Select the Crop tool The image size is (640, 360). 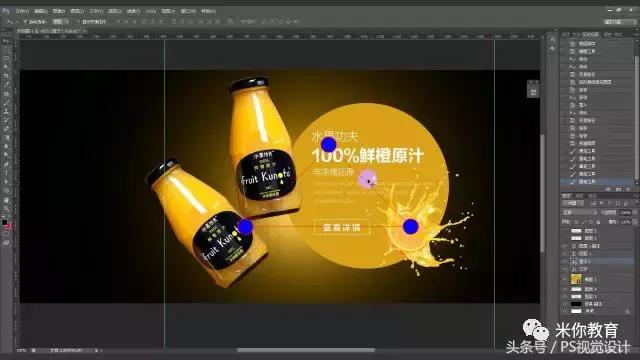[x=6, y=76]
